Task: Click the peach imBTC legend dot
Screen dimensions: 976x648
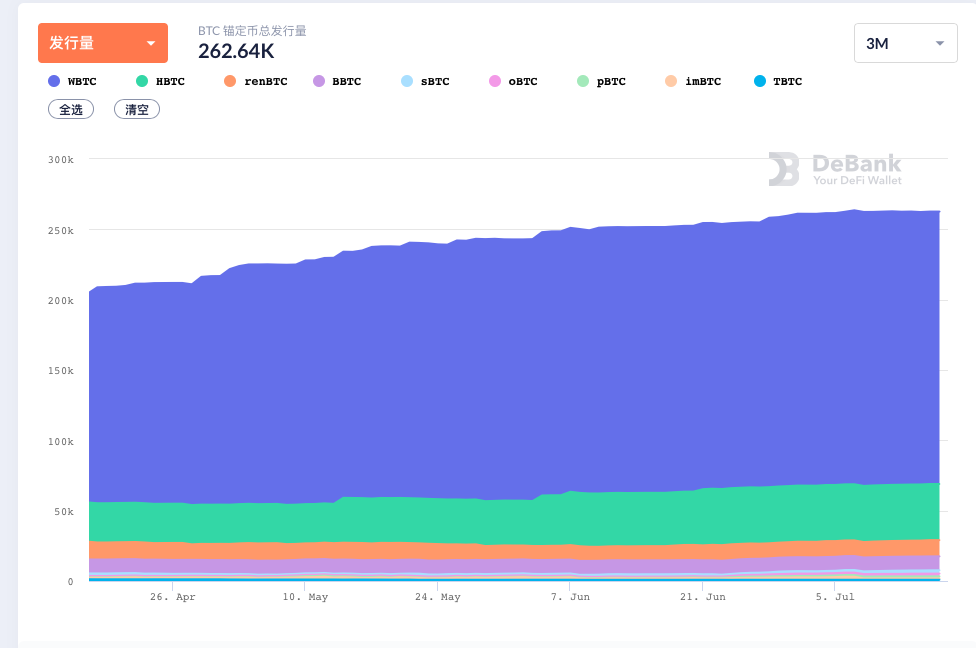Action: (x=670, y=81)
